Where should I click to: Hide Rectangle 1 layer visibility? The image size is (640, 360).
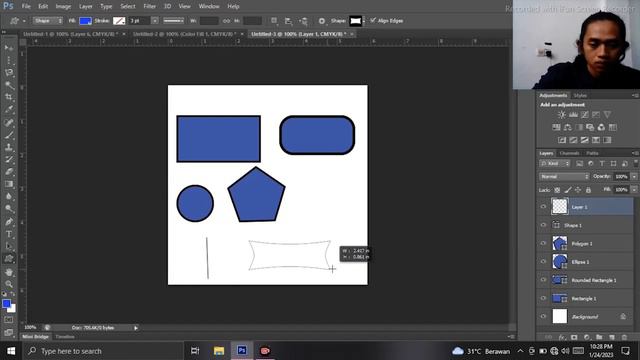543,298
